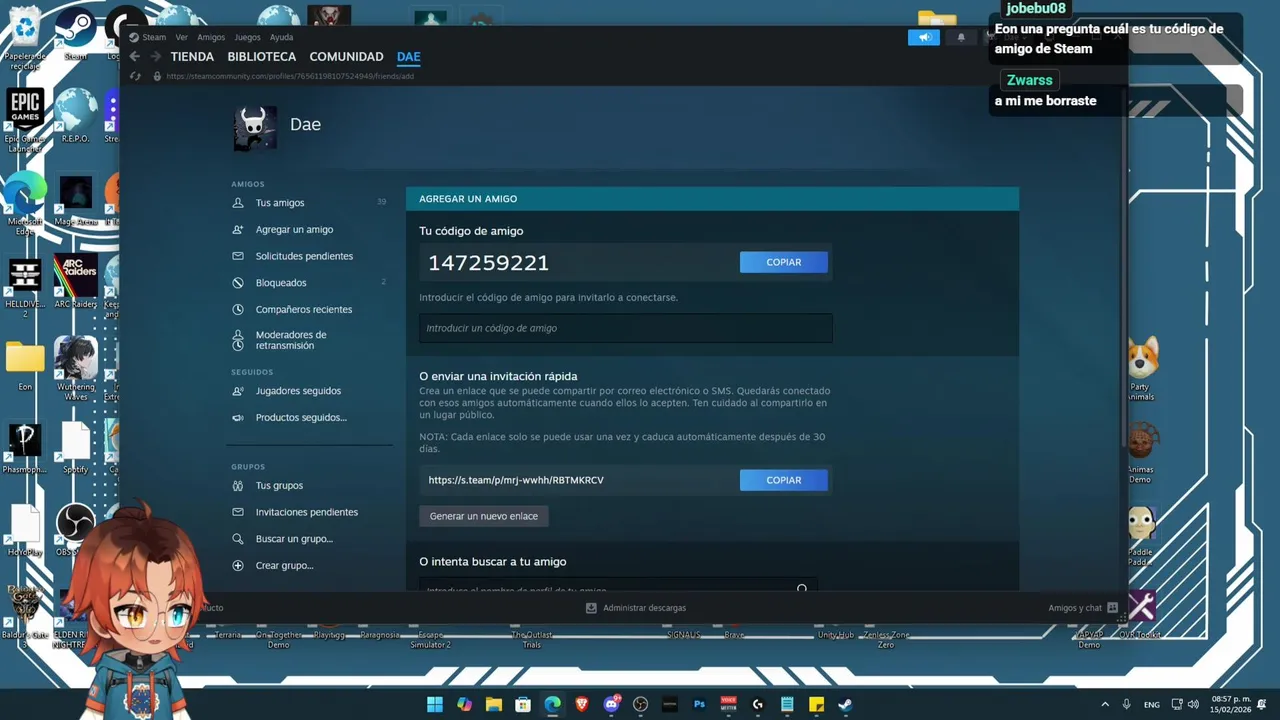Open Steam from the taskbar

tap(846, 704)
